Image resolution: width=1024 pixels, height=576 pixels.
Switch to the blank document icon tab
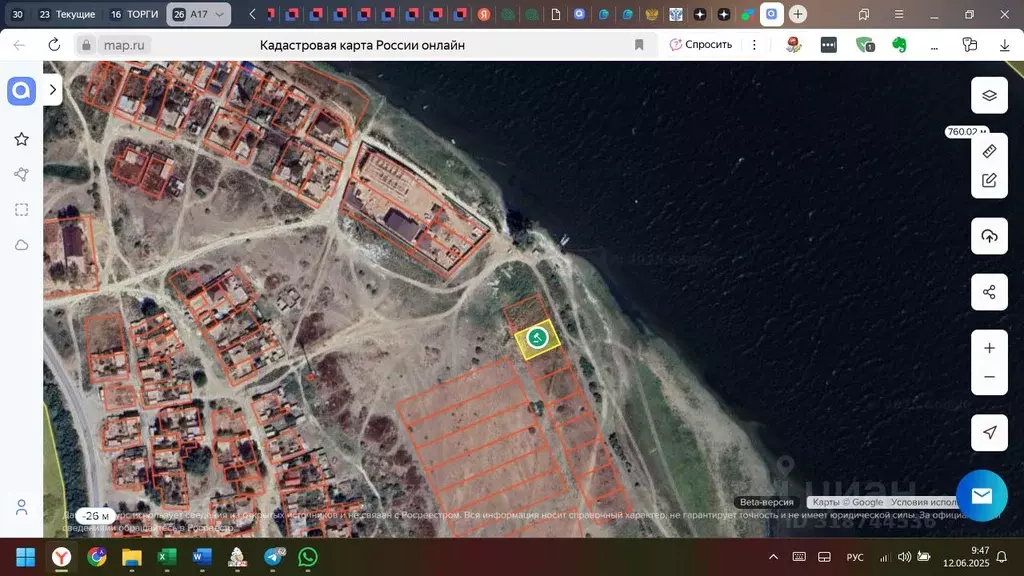point(556,14)
